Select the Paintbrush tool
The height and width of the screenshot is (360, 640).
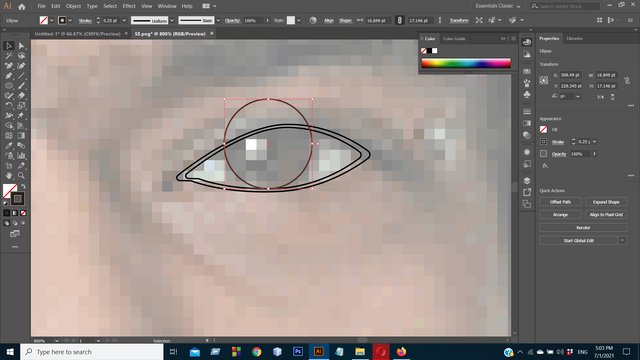click(21, 86)
